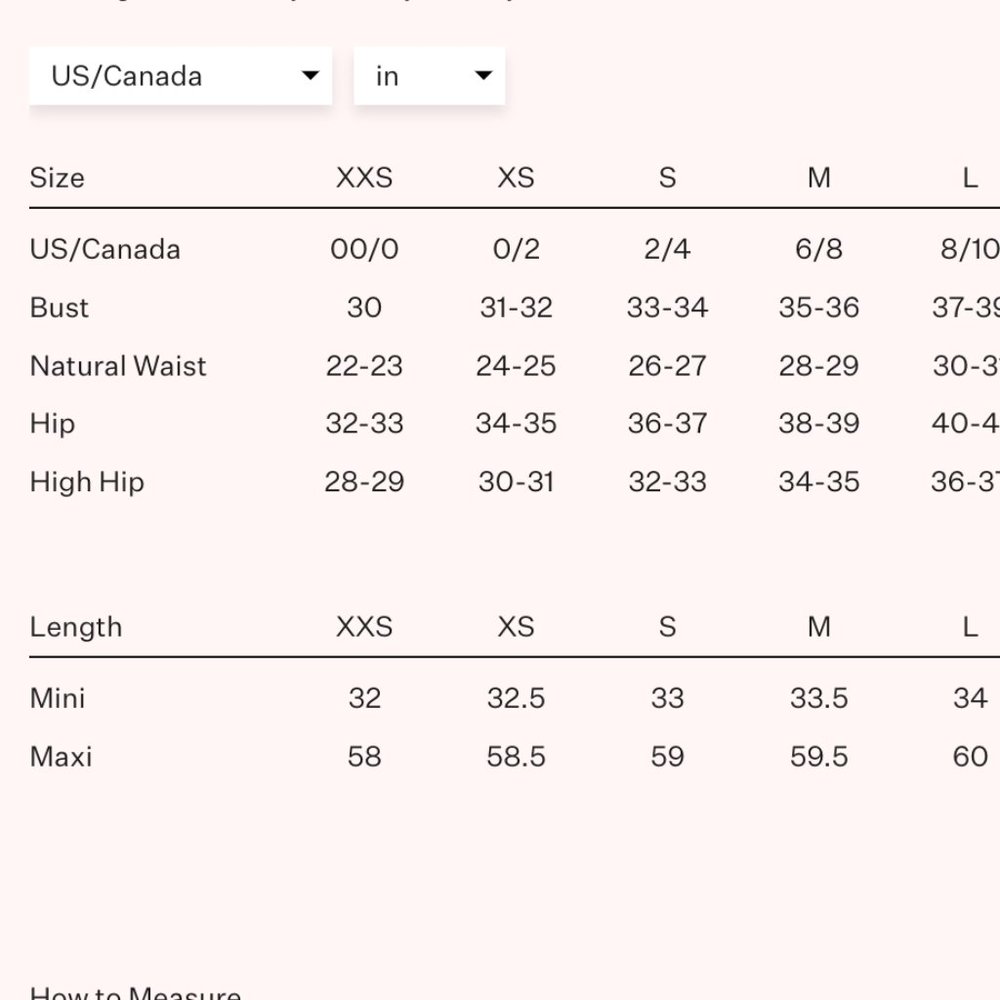This screenshot has width=1000, height=1000.
Task: Click the Natural Waist row label
Action: point(118,367)
